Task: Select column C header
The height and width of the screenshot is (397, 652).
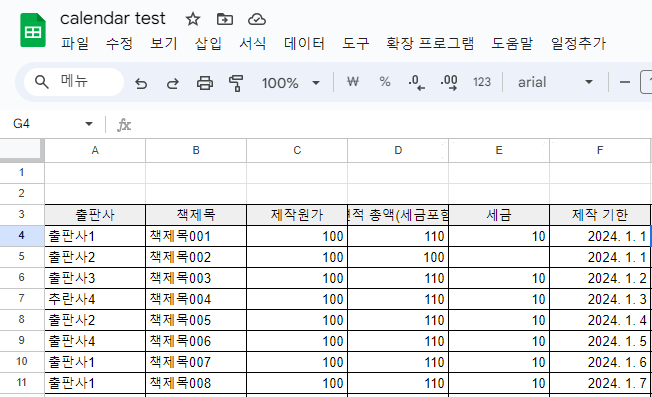Action: (x=297, y=150)
